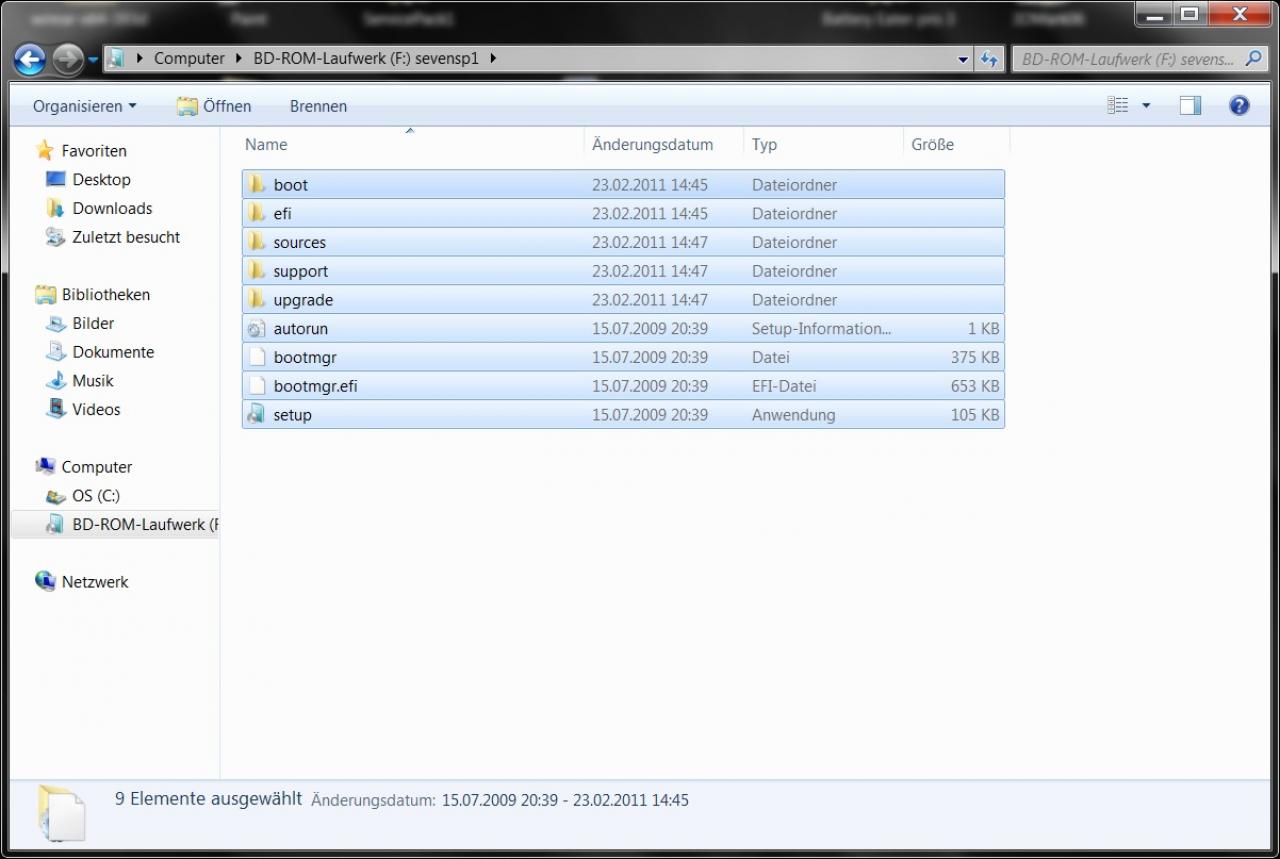Open the recent pages dropdown arrow
Image resolution: width=1280 pixels, height=859 pixels.
(x=93, y=60)
